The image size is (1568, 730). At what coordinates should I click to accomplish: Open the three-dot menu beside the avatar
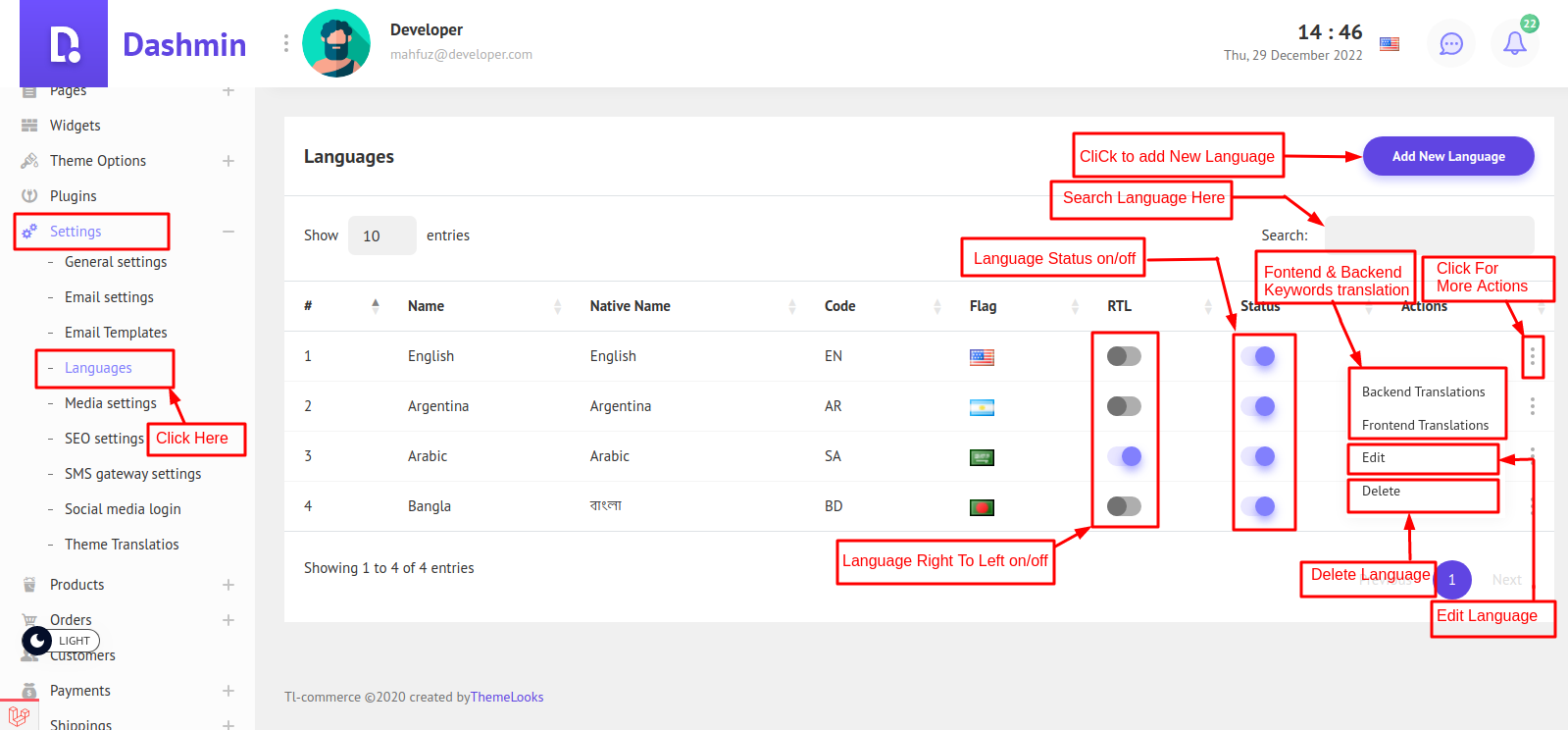(x=285, y=43)
